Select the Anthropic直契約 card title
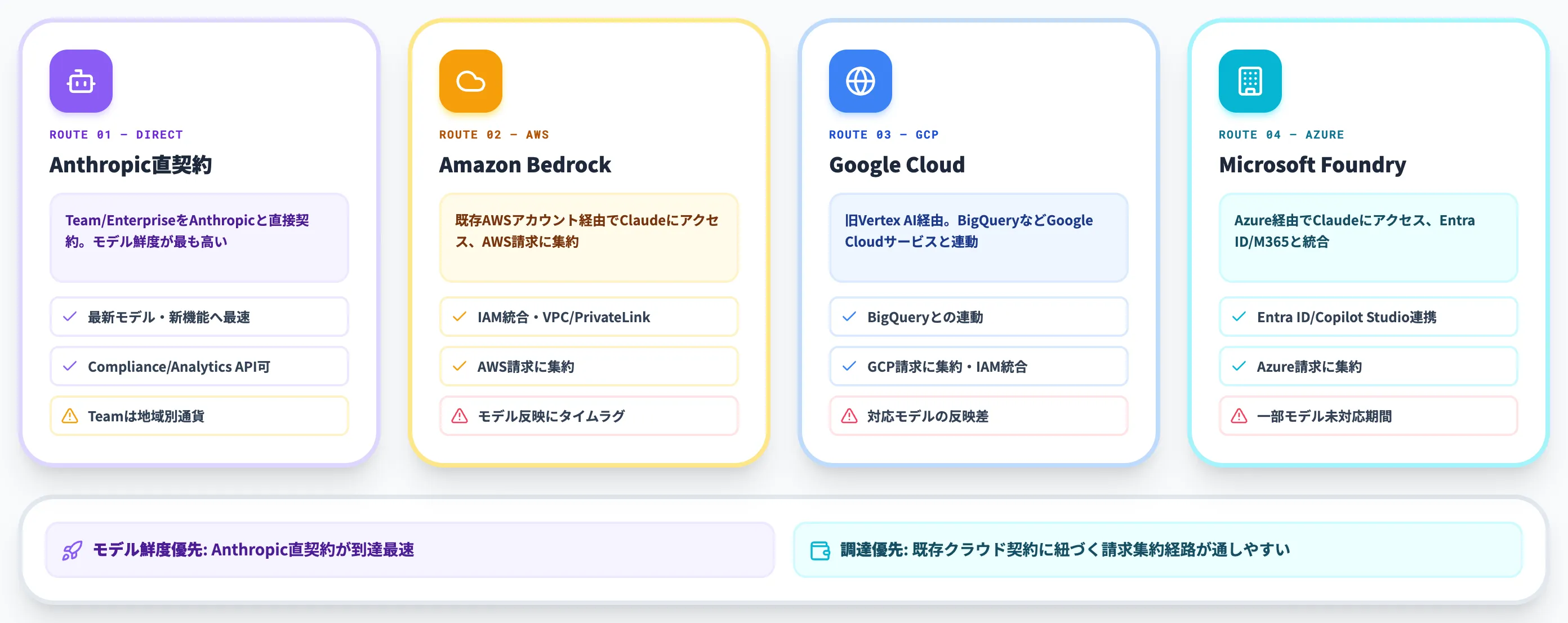1568x623 pixels. coord(131,164)
